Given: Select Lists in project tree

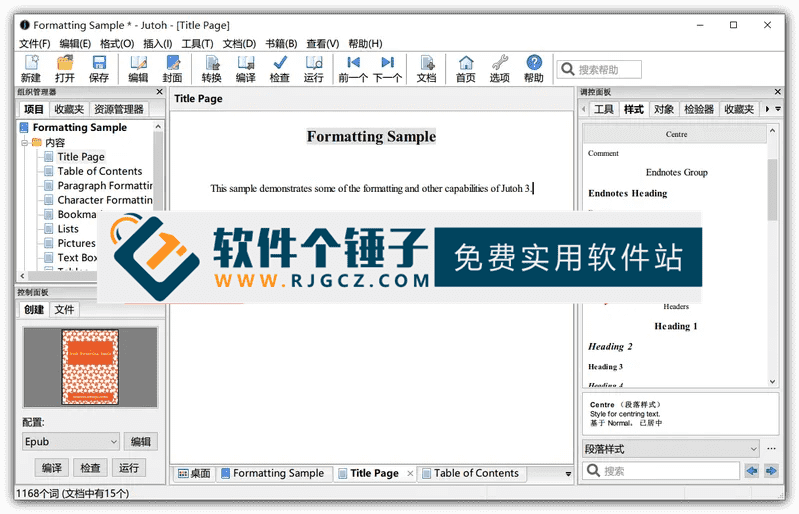Looking at the screenshot, I should pyautogui.click(x=68, y=229).
